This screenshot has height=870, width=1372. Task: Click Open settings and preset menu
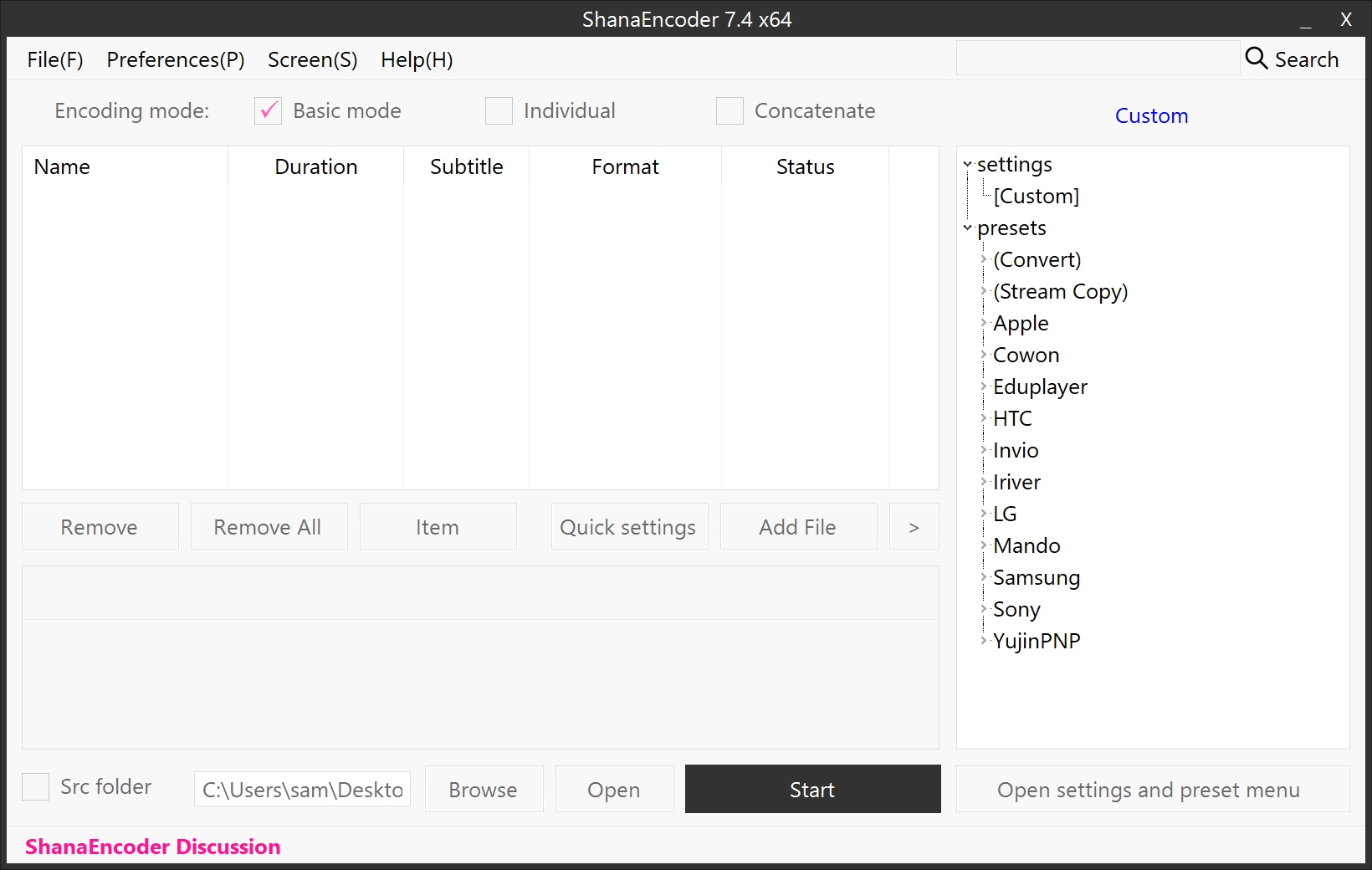click(x=1153, y=789)
